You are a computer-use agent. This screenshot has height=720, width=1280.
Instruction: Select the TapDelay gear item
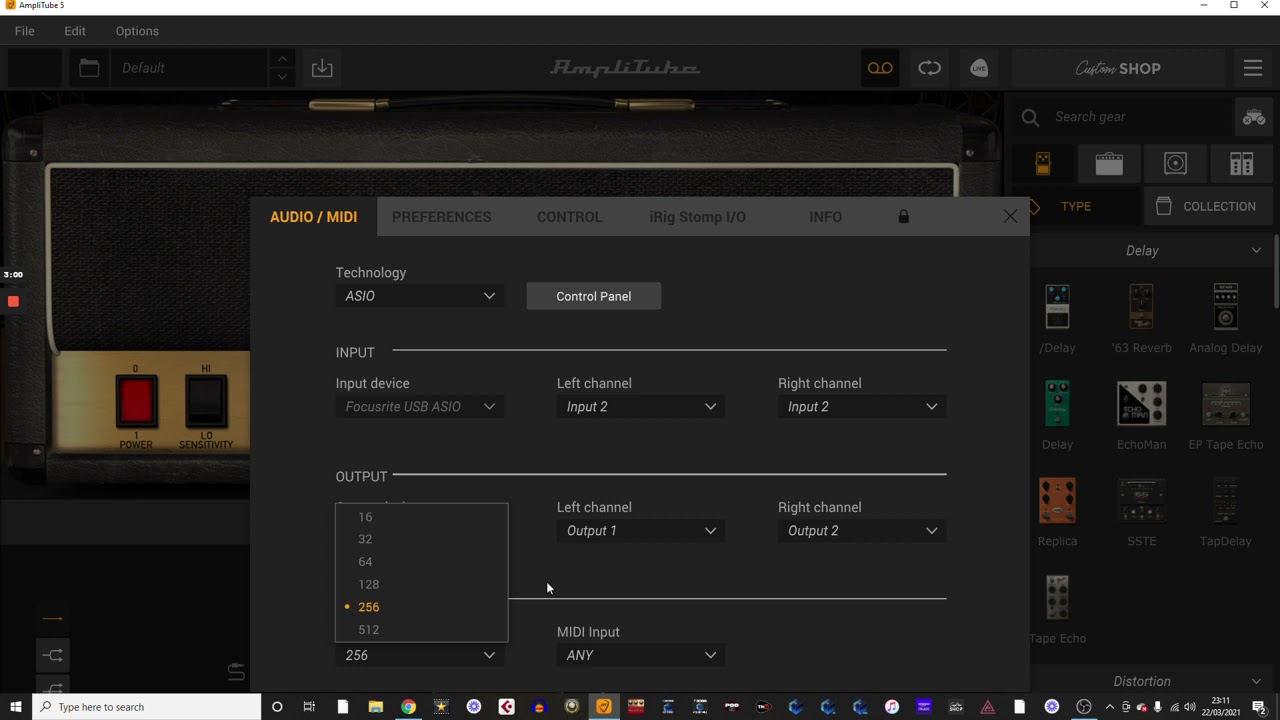[1226, 512]
